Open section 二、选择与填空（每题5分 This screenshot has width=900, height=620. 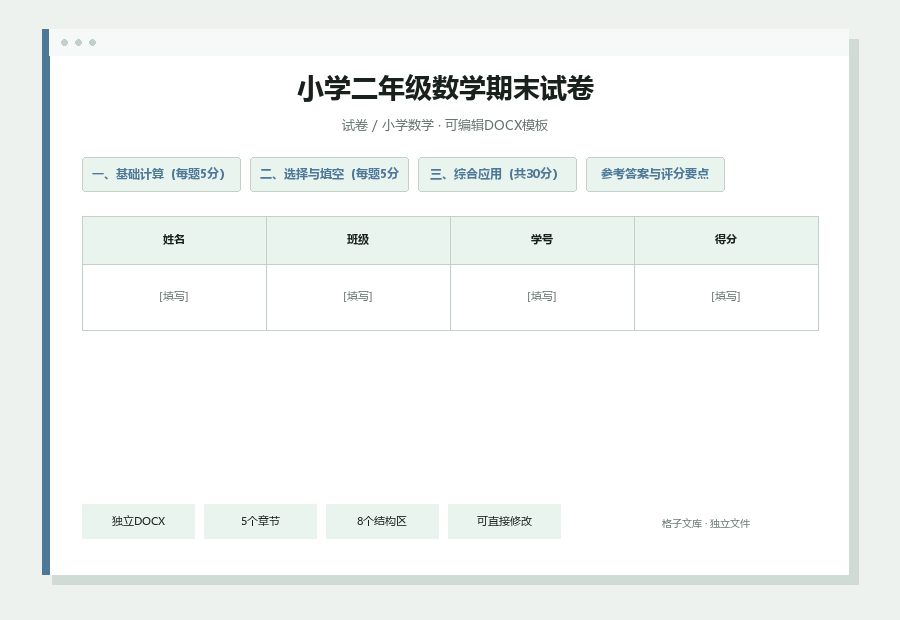329,175
